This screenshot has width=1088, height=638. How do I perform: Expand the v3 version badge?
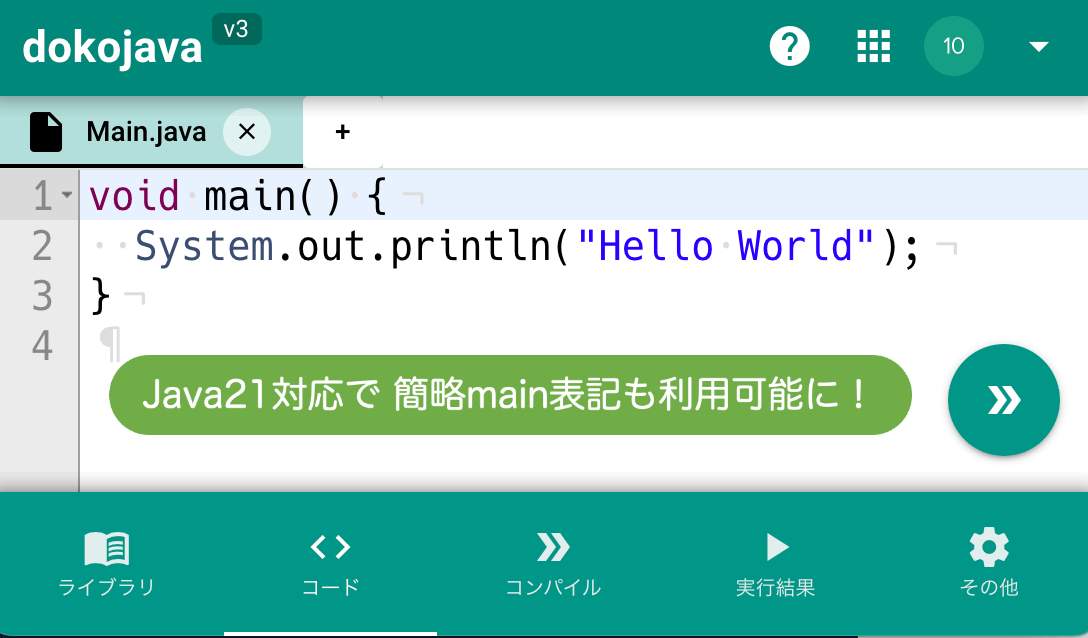tap(237, 29)
